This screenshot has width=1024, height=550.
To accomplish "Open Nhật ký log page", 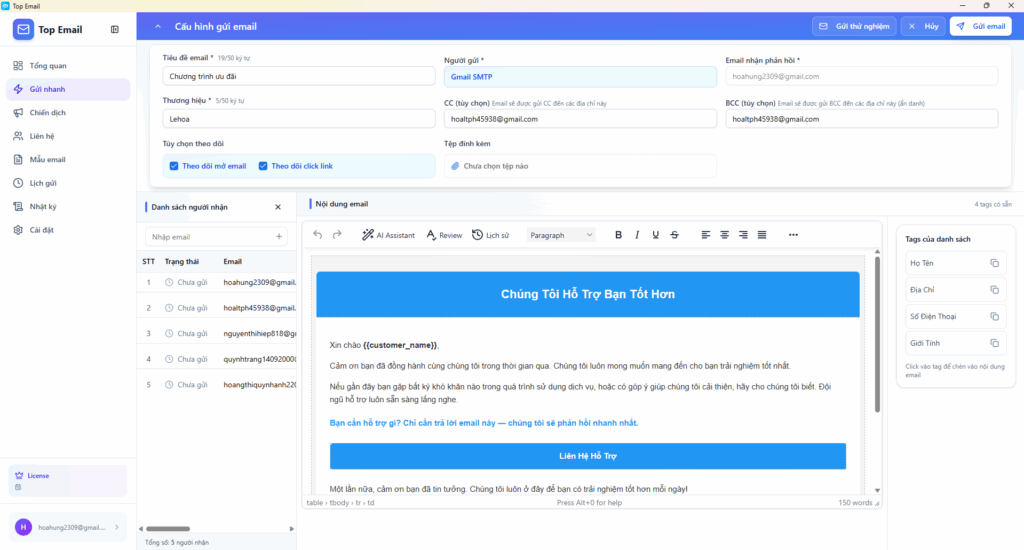I will [x=68, y=206].
